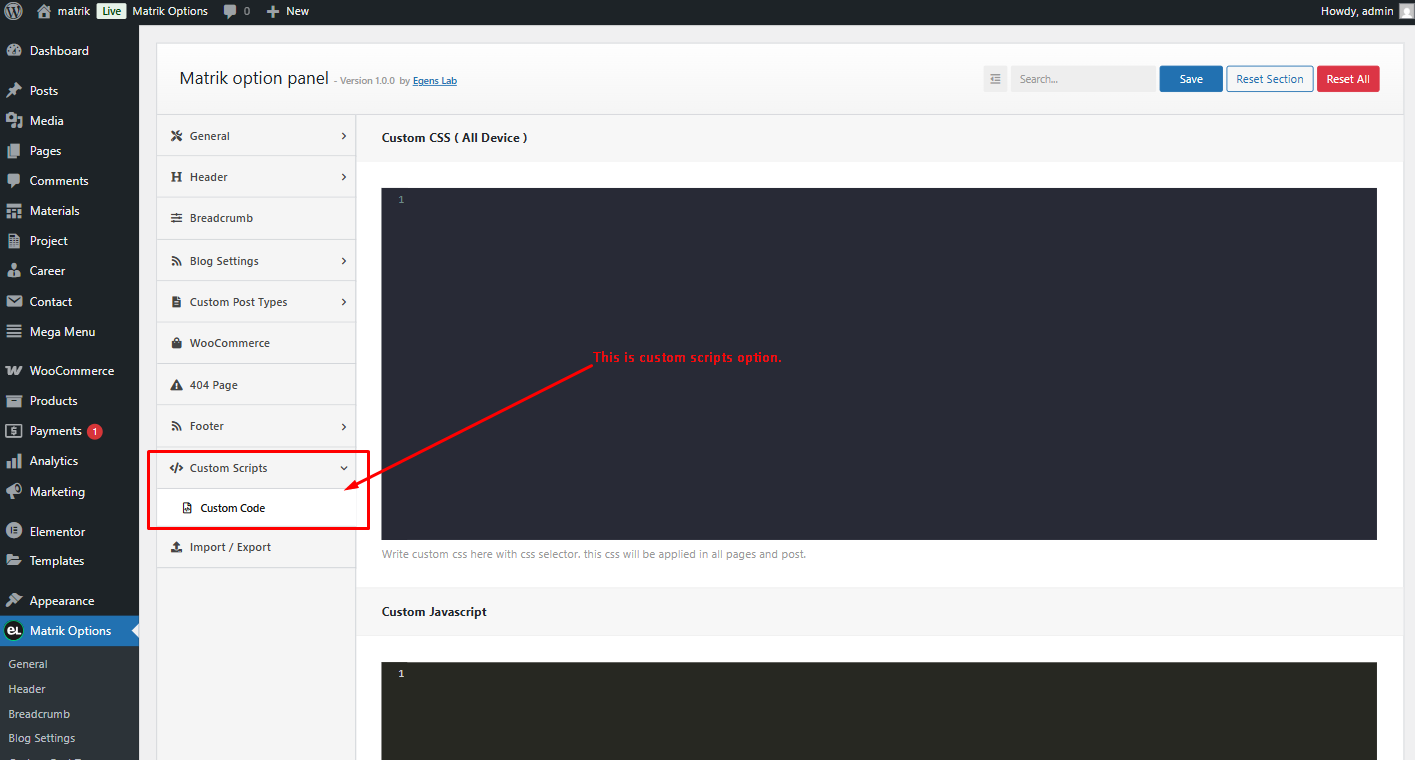1415x760 pixels.
Task: Click the Dashboard gauge icon
Action: pos(14,50)
